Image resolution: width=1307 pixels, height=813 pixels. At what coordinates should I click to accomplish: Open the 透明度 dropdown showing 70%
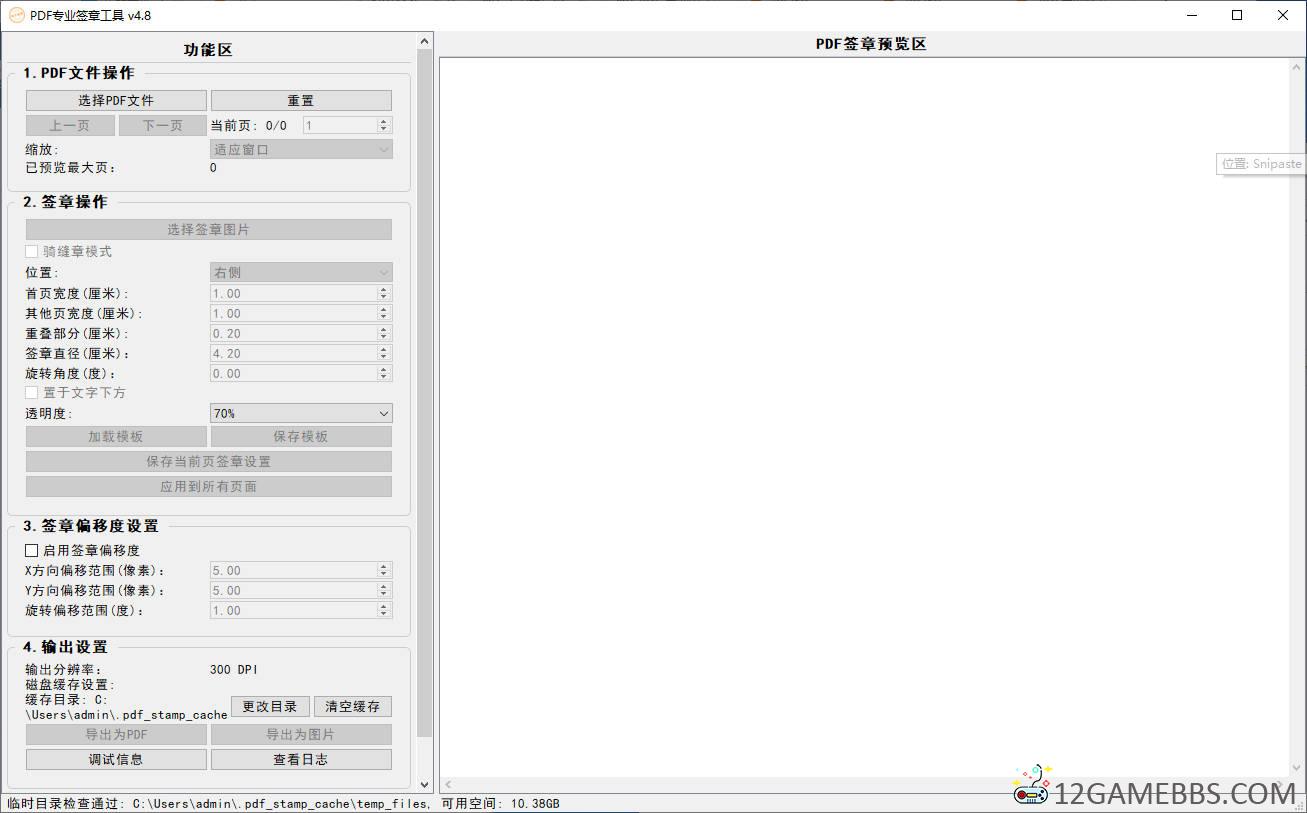pyautogui.click(x=300, y=412)
